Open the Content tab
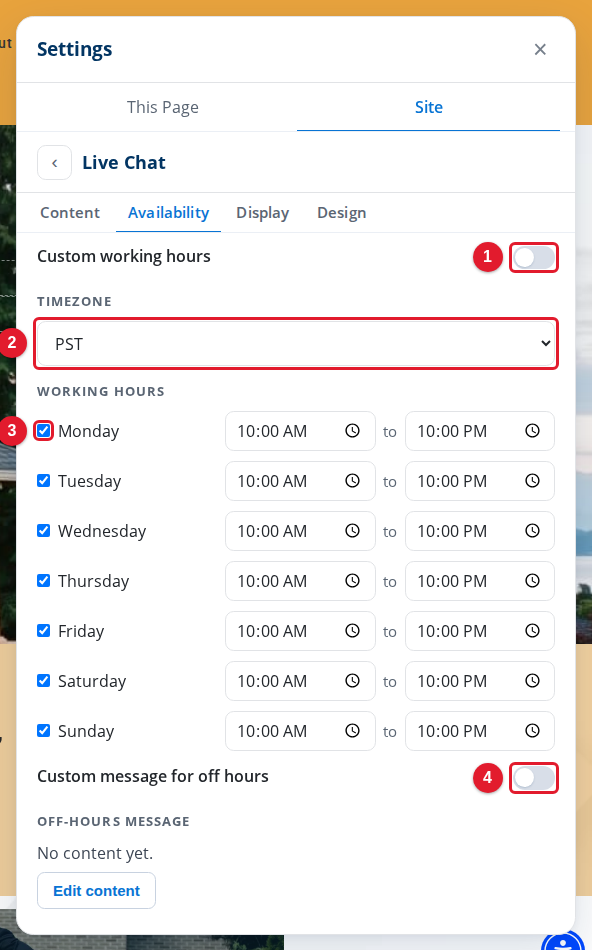Screen dimensions: 592x950 click(x=70, y=213)
